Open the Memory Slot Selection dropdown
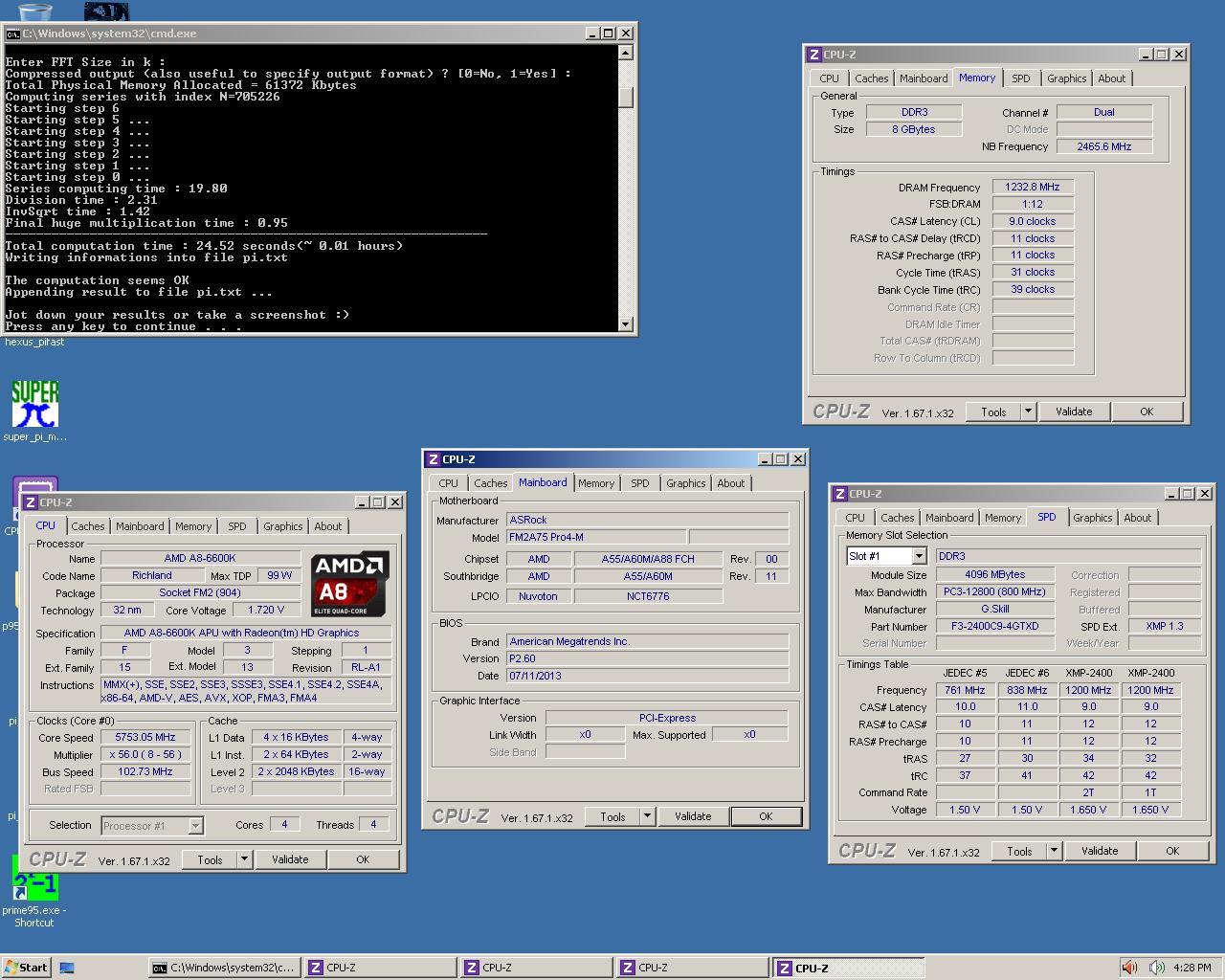Screen dimensions: 1225x980 (919, 556)
